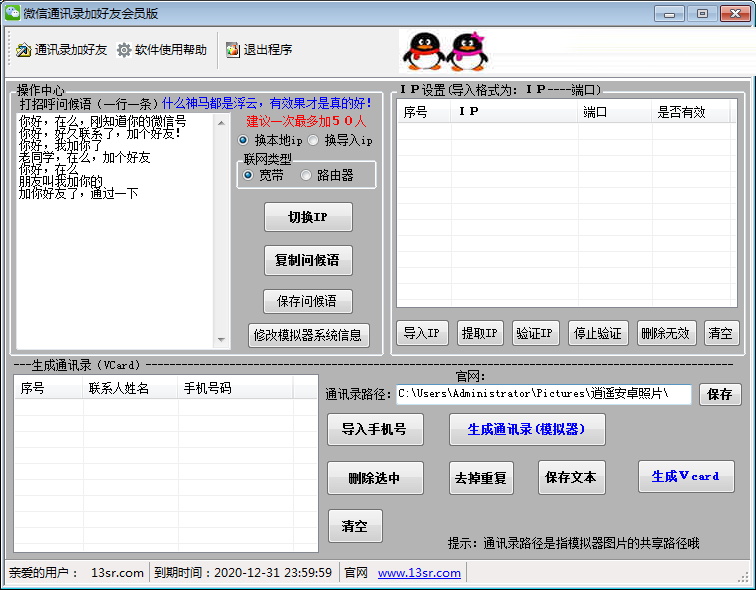The height and width of the screenshot is (590, 756).
Task: Click the 序号 column header in the contacts table
Action: pyautogui.click(x=48, y=388)
